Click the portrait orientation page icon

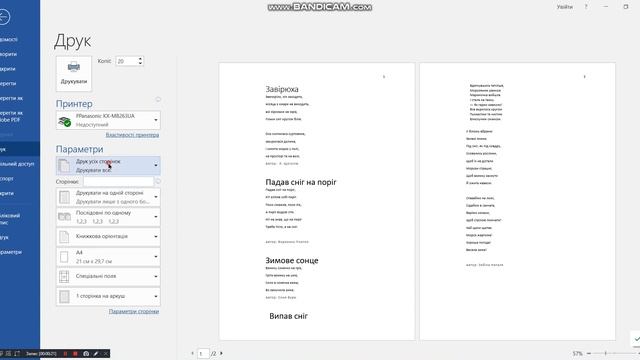[64, 237]
